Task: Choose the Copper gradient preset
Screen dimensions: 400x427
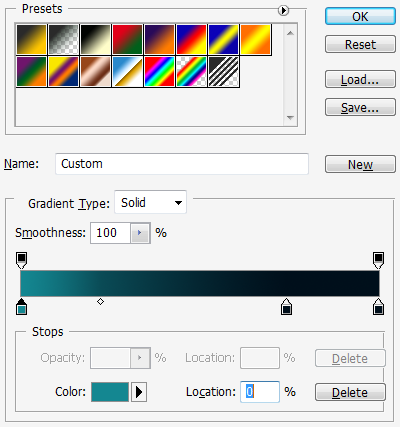Action: 95,72
